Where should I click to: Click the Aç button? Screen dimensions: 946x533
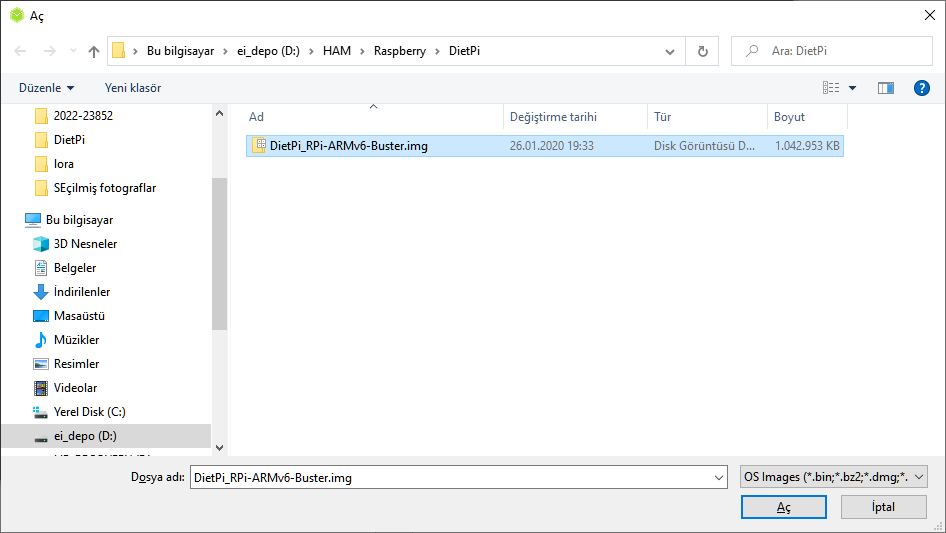click(x=784, y=507)
